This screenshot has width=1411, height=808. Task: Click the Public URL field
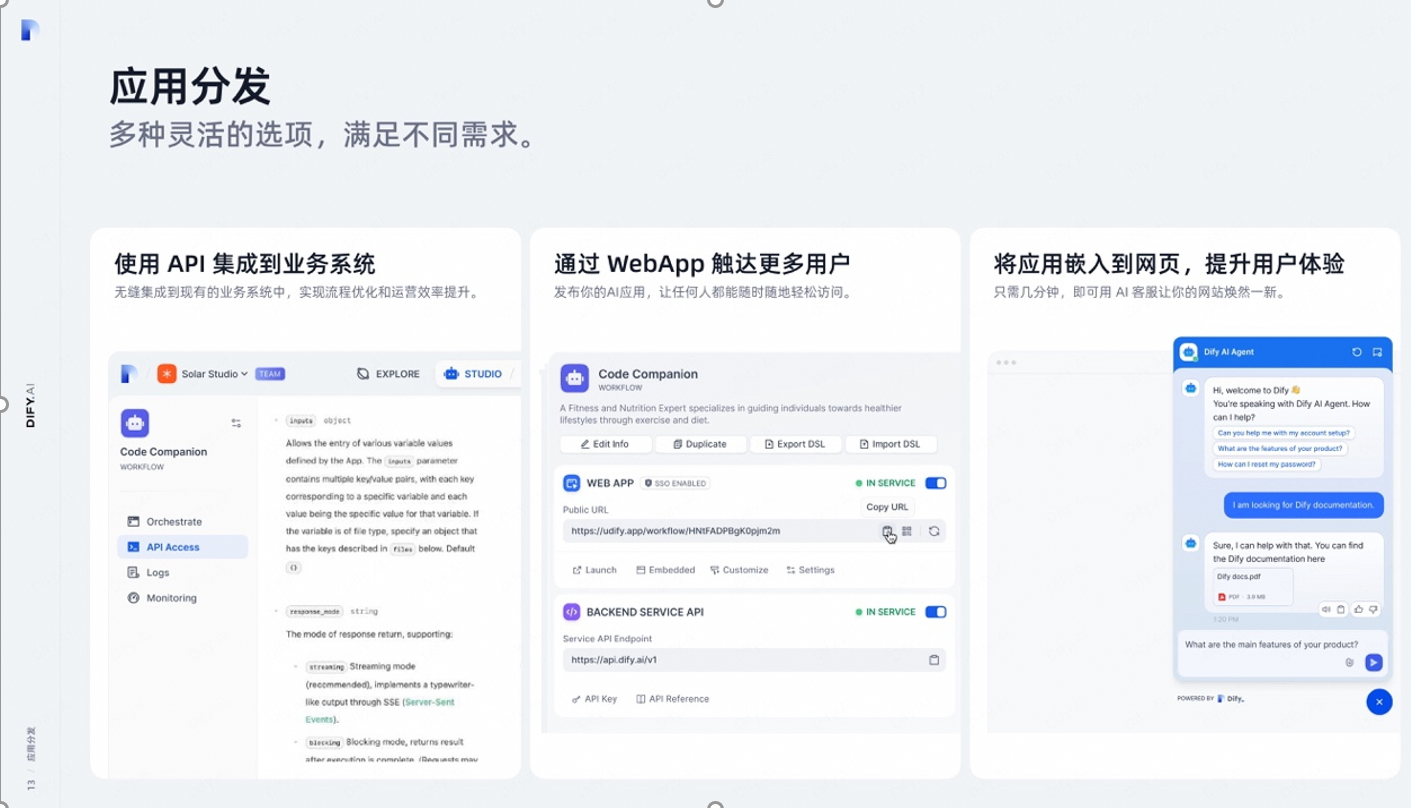click(754, 531)
